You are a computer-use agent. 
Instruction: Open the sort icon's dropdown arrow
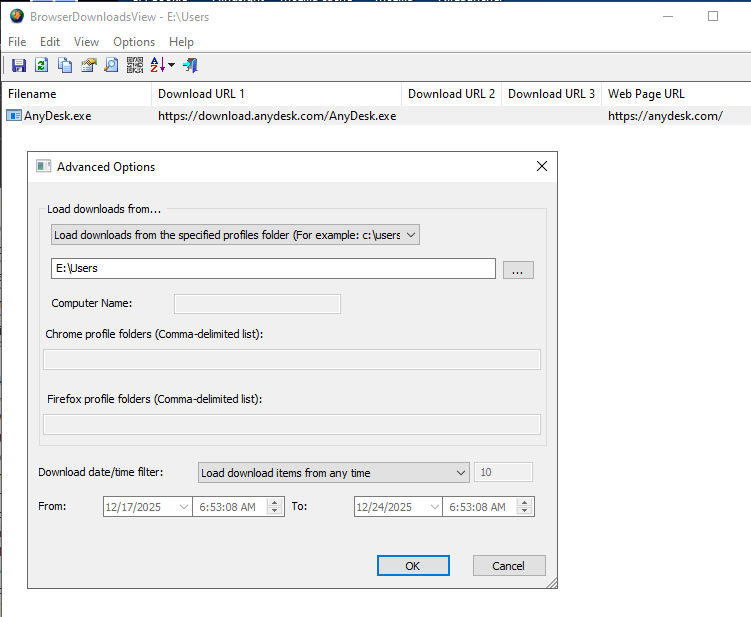171,65
